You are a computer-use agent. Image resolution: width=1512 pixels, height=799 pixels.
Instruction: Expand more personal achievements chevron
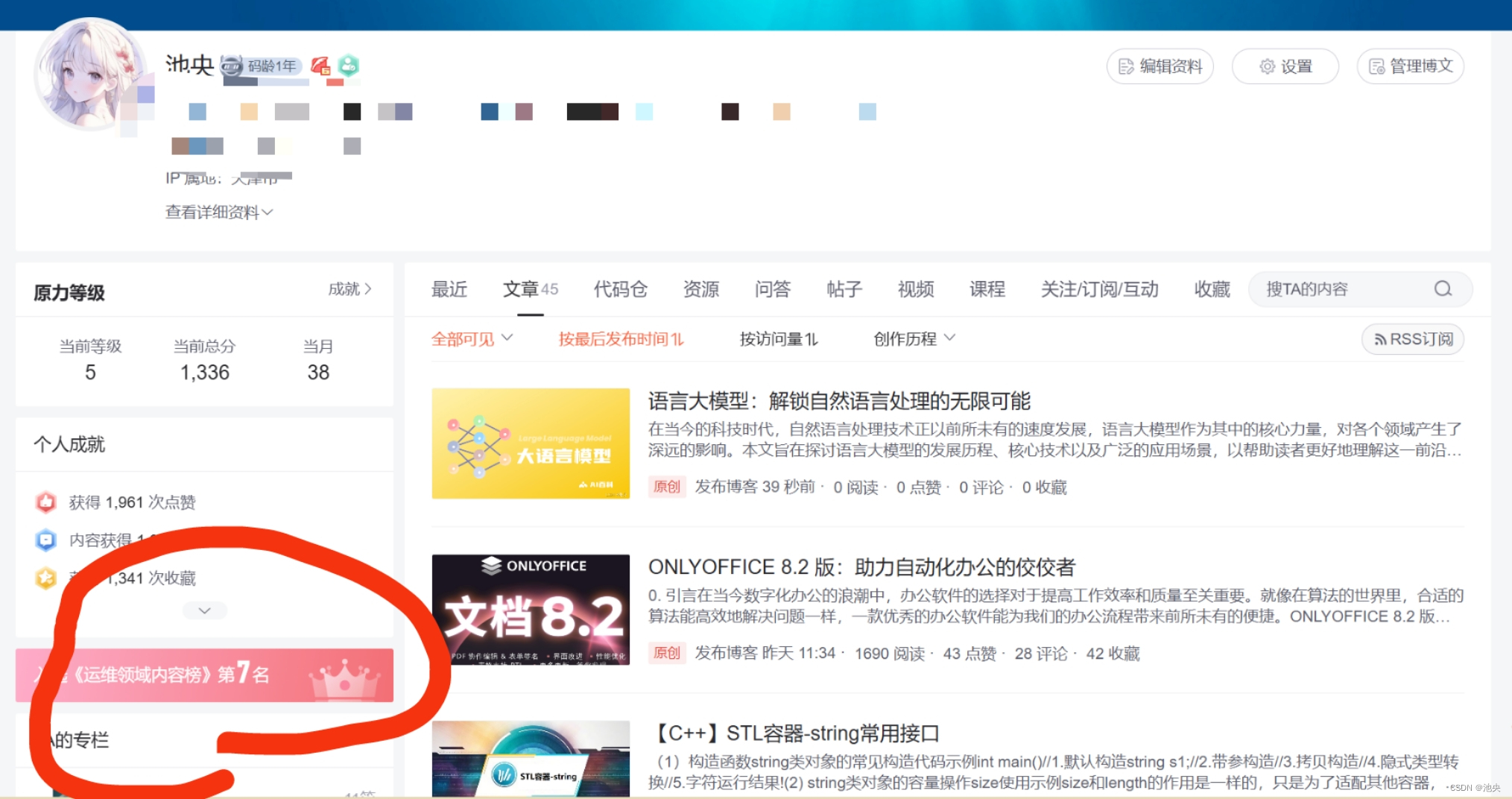[x=204, y=610]
